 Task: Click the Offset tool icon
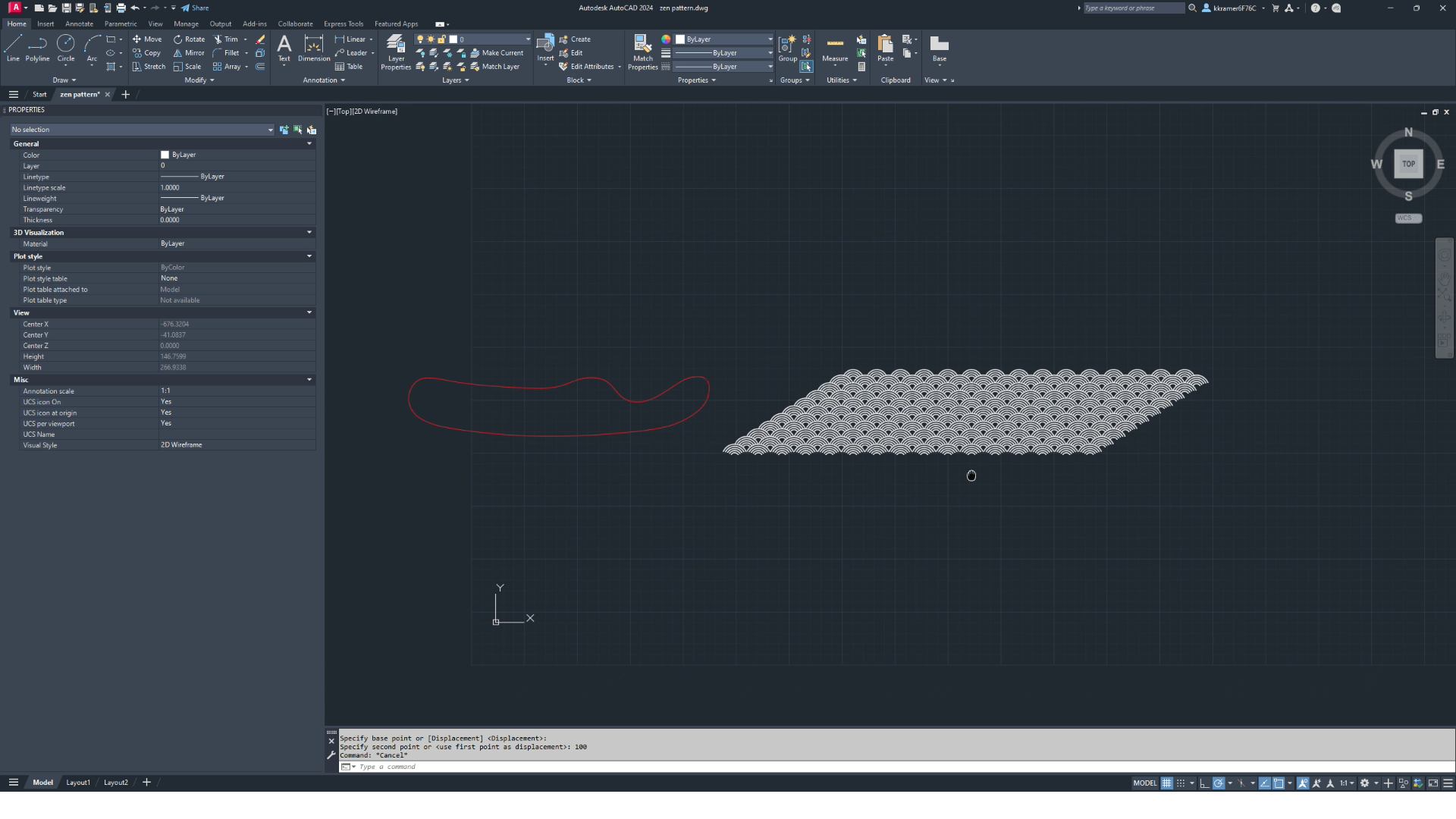click(260, 67)
